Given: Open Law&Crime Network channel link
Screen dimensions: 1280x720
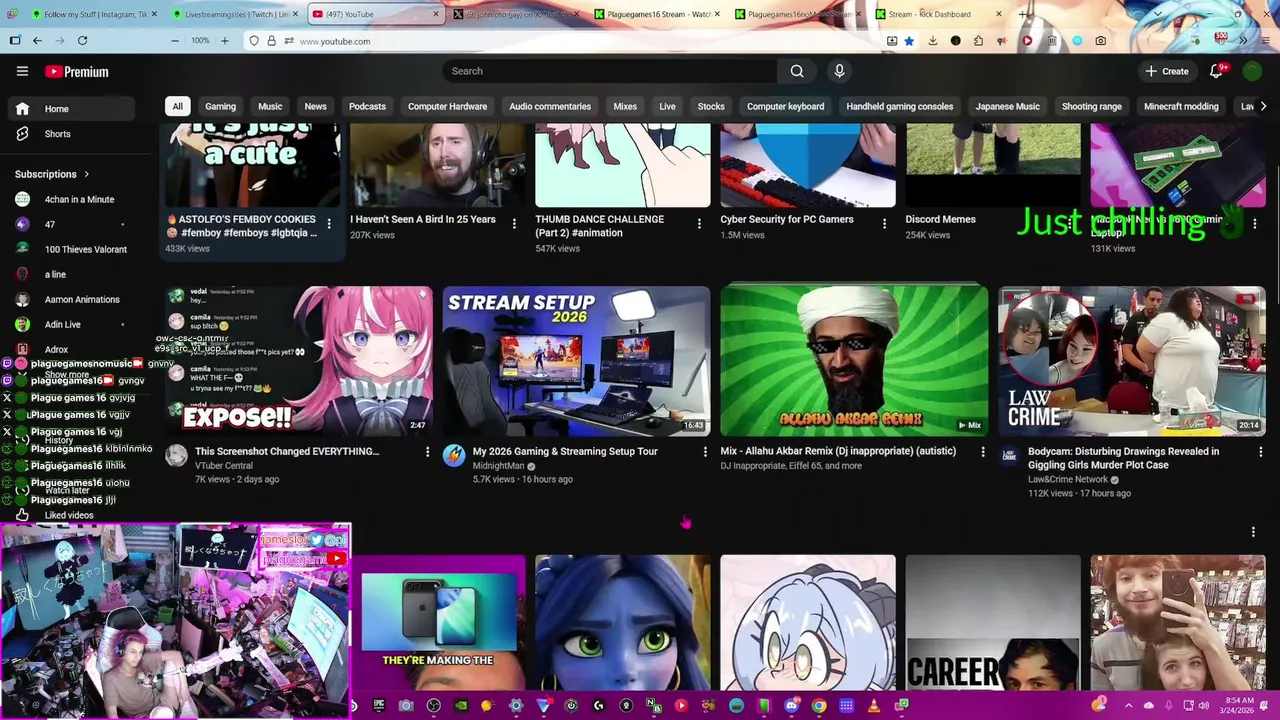Looking at the screenshot, I should 1067,480.
